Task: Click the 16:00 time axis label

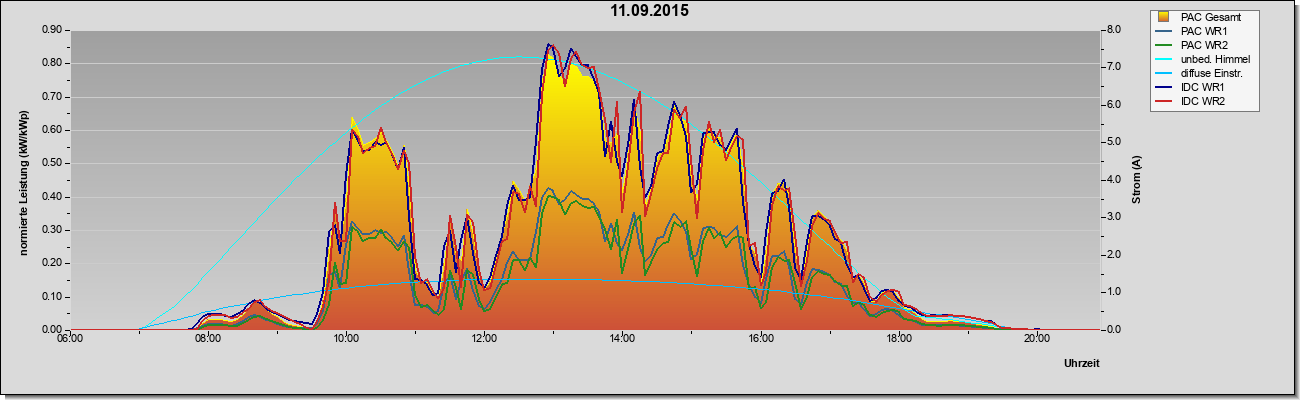Action: [760, 338]
